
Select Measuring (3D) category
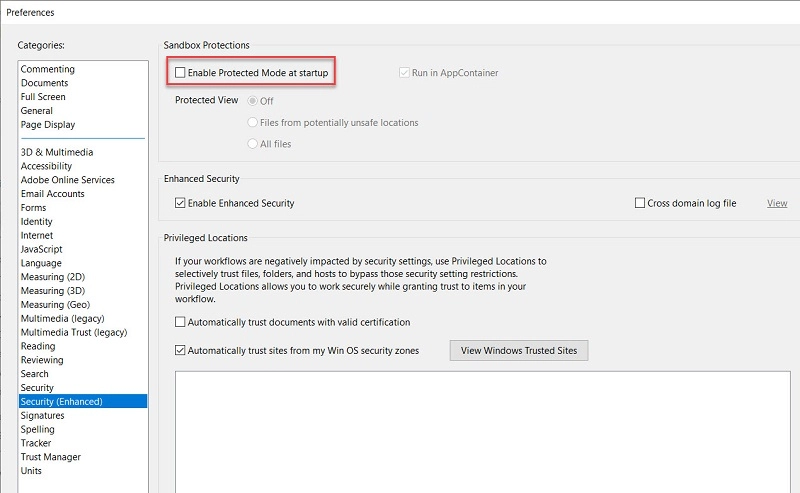click(53, 290)
